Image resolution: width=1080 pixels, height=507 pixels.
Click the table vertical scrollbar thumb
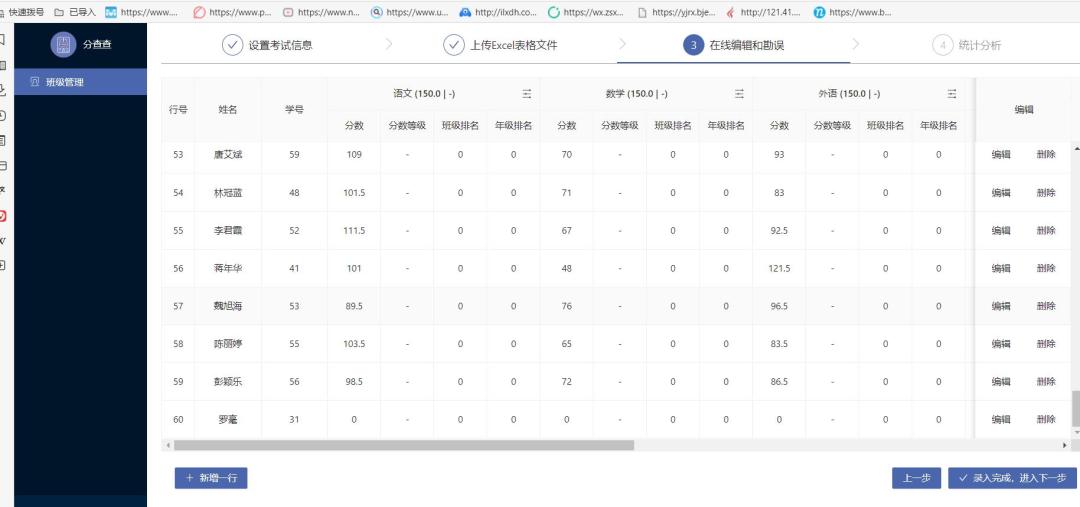(x=1075, y=409)
